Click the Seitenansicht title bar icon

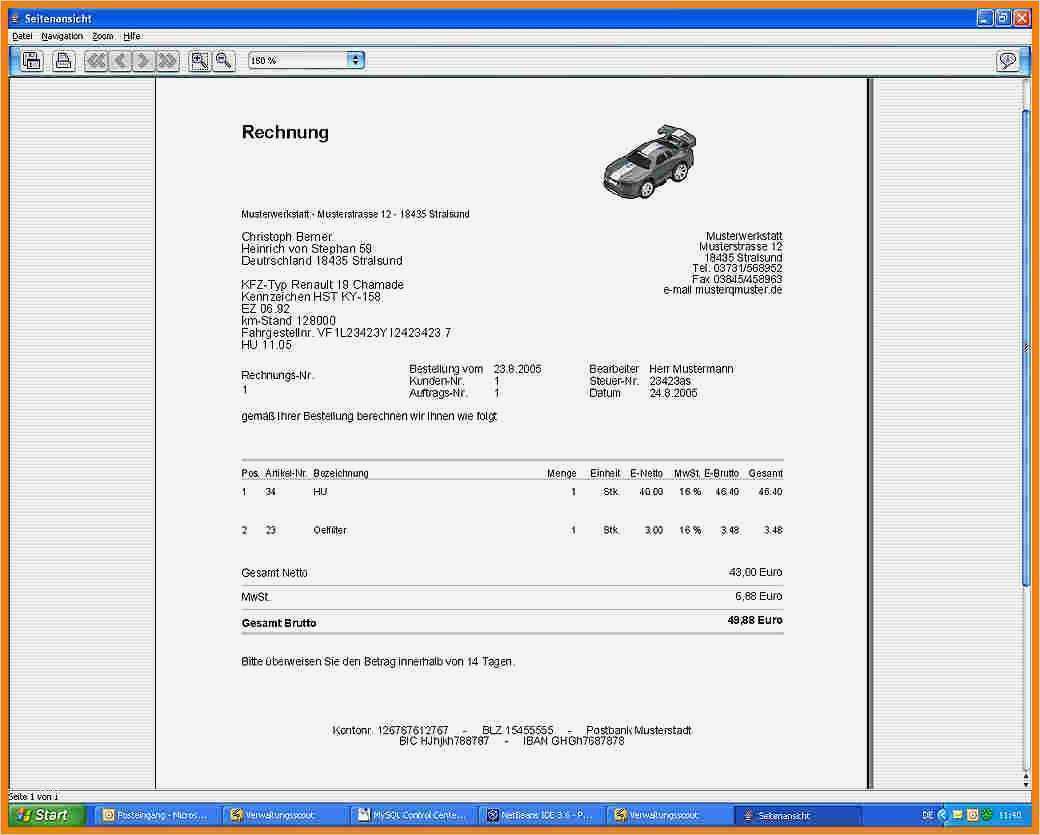[15, 19]
